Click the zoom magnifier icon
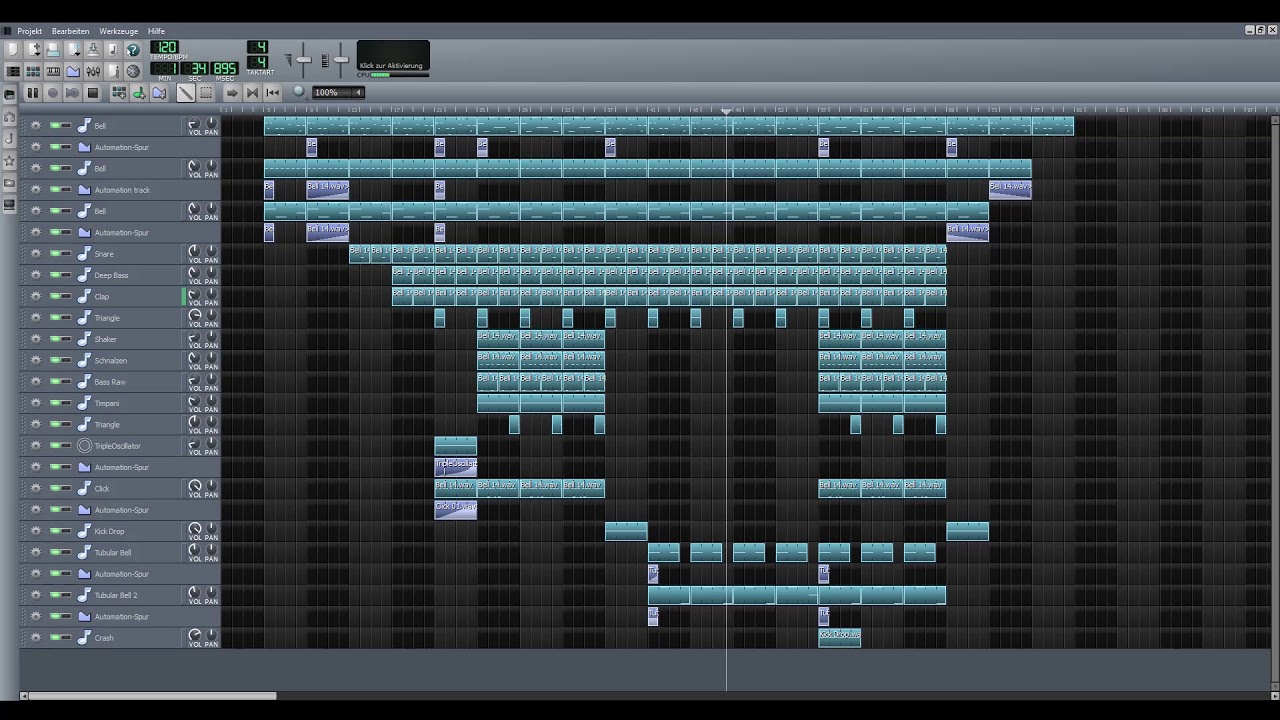1280x720 pixels. [x=298, y=92]
